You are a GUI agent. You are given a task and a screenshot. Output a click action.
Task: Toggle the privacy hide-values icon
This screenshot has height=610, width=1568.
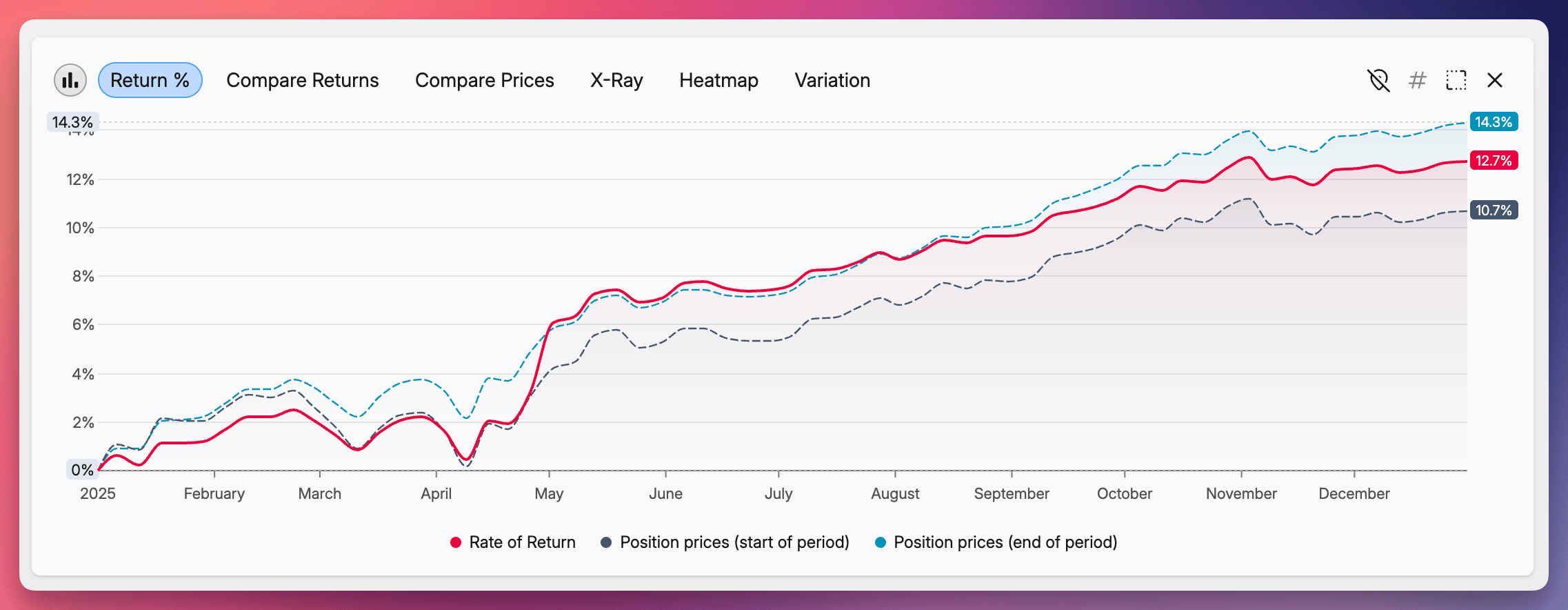tap(1378, 80)
